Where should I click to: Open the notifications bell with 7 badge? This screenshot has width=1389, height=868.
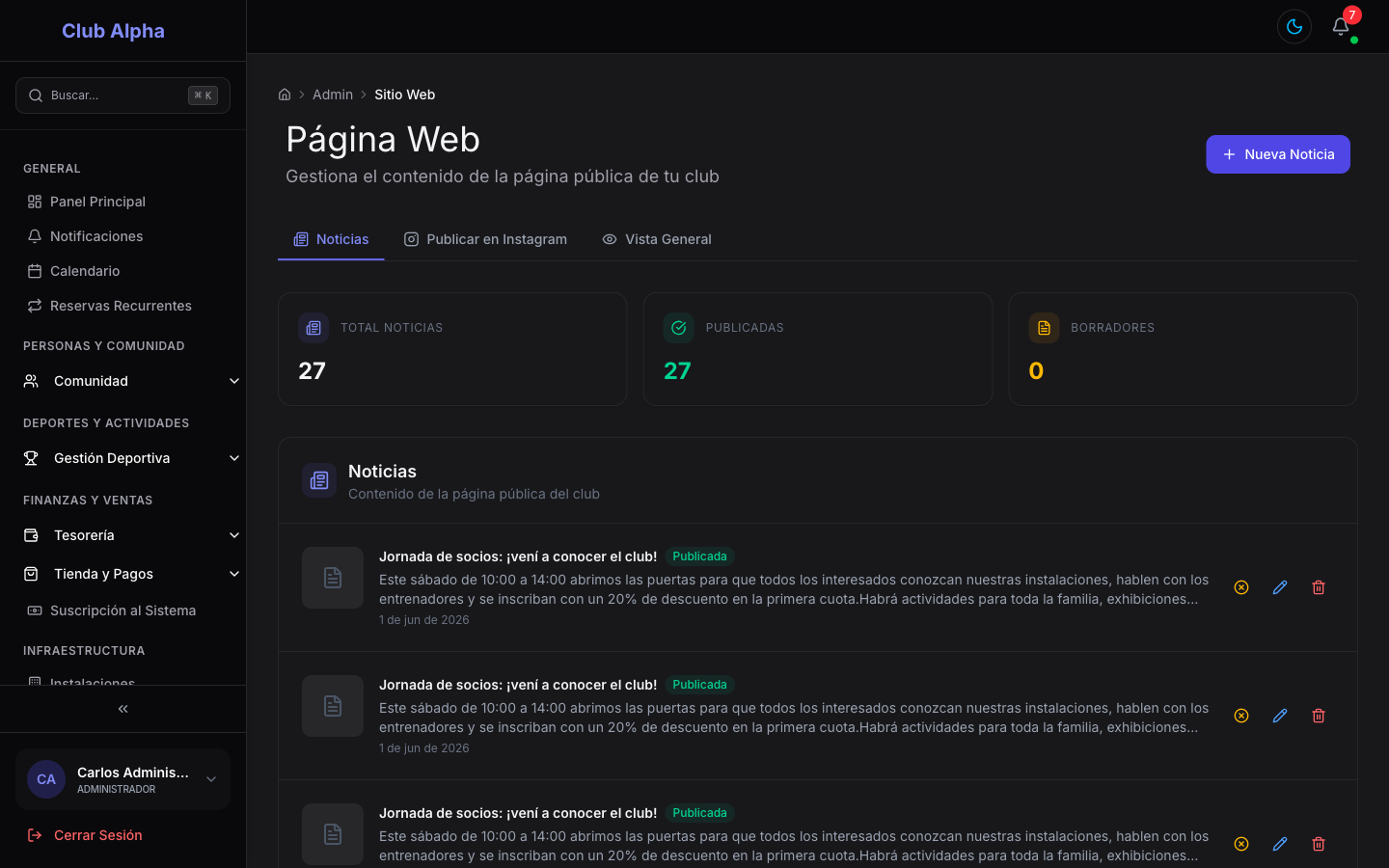(x=1341, y=27)
